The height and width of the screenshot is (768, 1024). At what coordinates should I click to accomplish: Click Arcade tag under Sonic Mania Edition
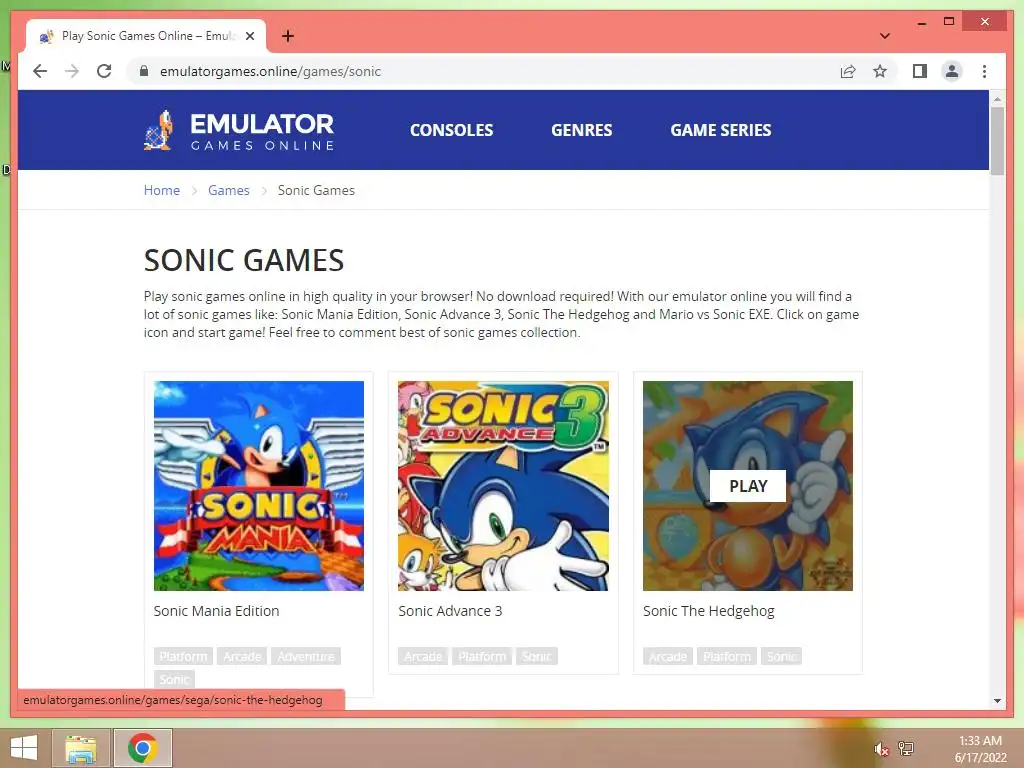click(242, 656)
